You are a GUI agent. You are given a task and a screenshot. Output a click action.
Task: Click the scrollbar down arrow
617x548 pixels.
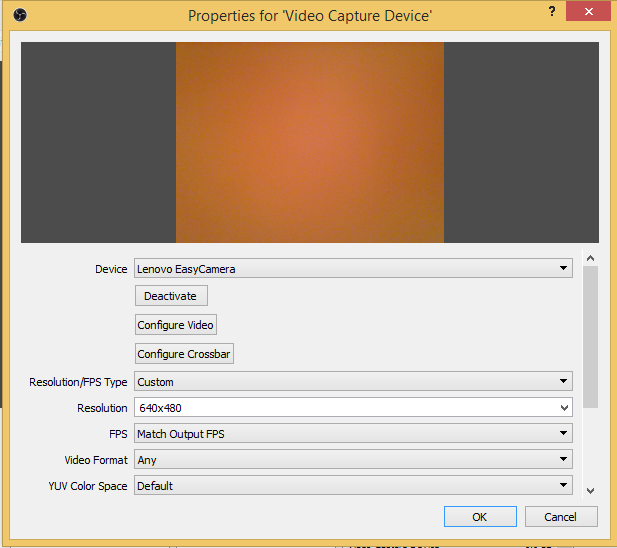click(x=590, y=490)
